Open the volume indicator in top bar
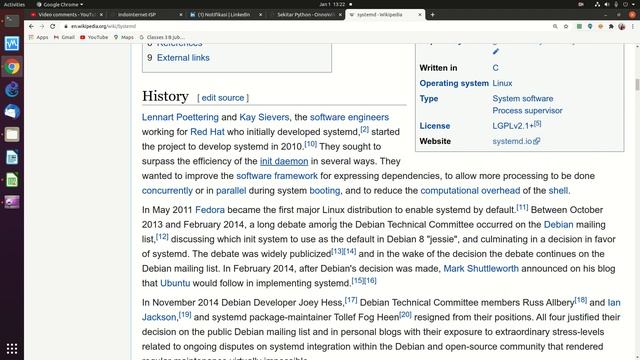Screen dimensions: 640x360 607,4
